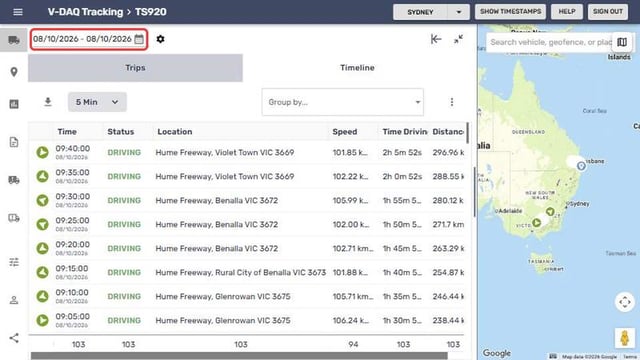The width and height of the screenshot is (640, 360).
Task: Open the hamburger menu
Action: coord(18,12)
